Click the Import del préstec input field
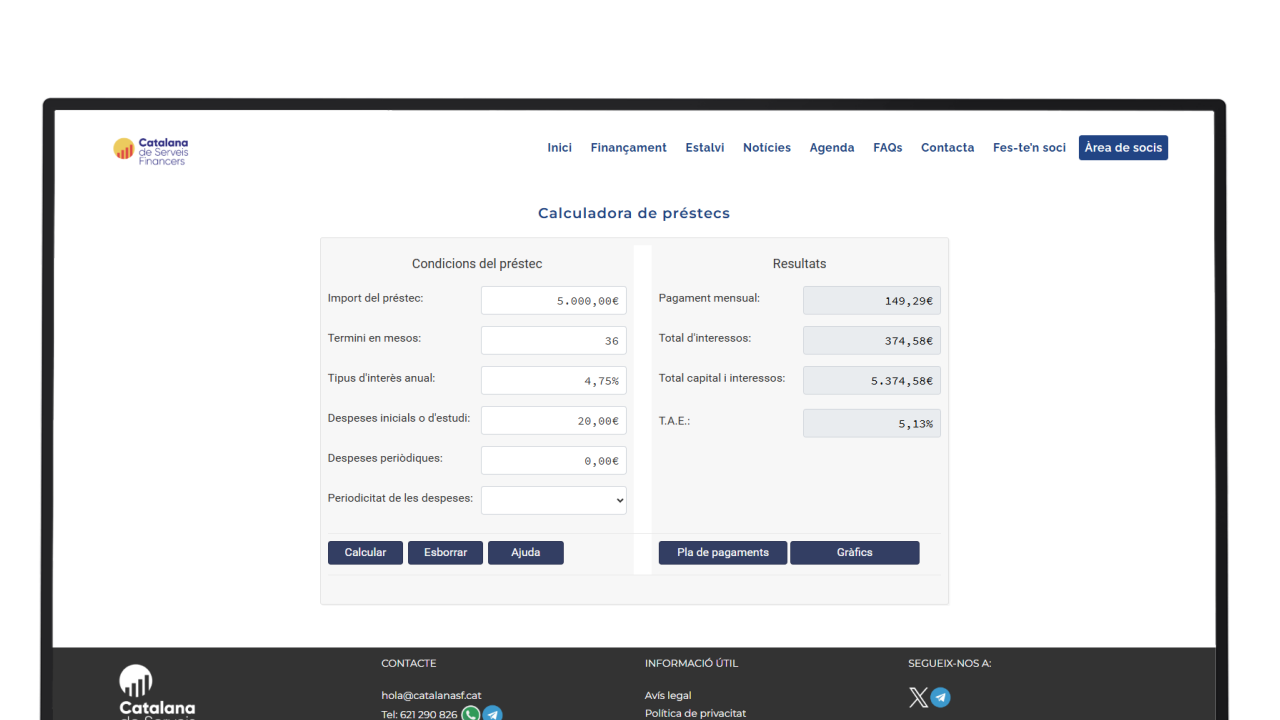1280x720 pixels. click(553, 301)
